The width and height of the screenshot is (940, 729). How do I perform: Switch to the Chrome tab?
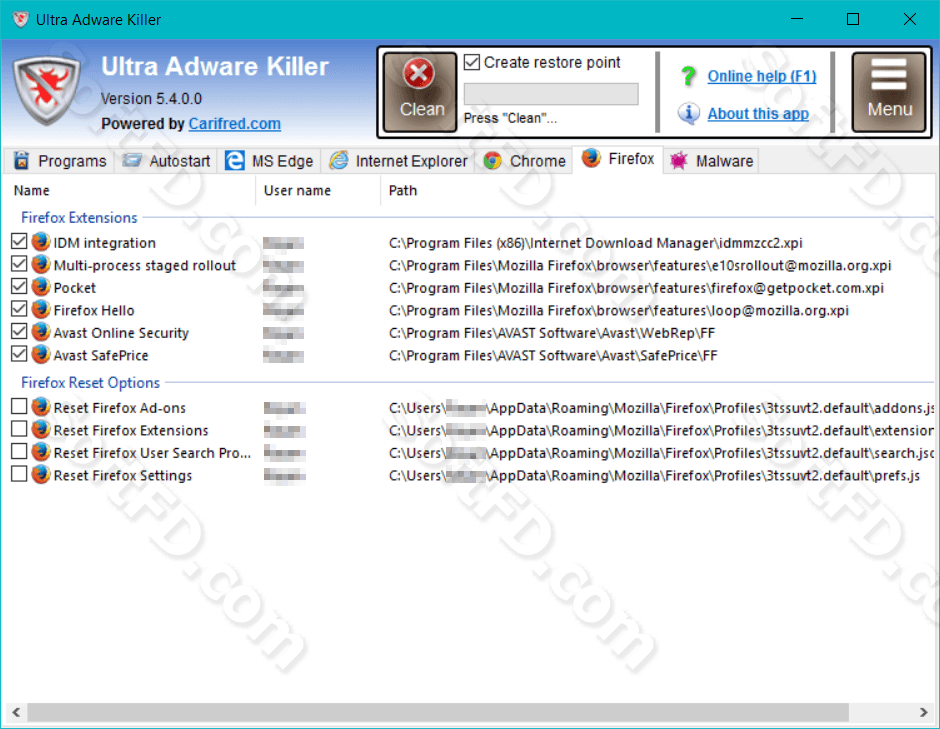524,161
